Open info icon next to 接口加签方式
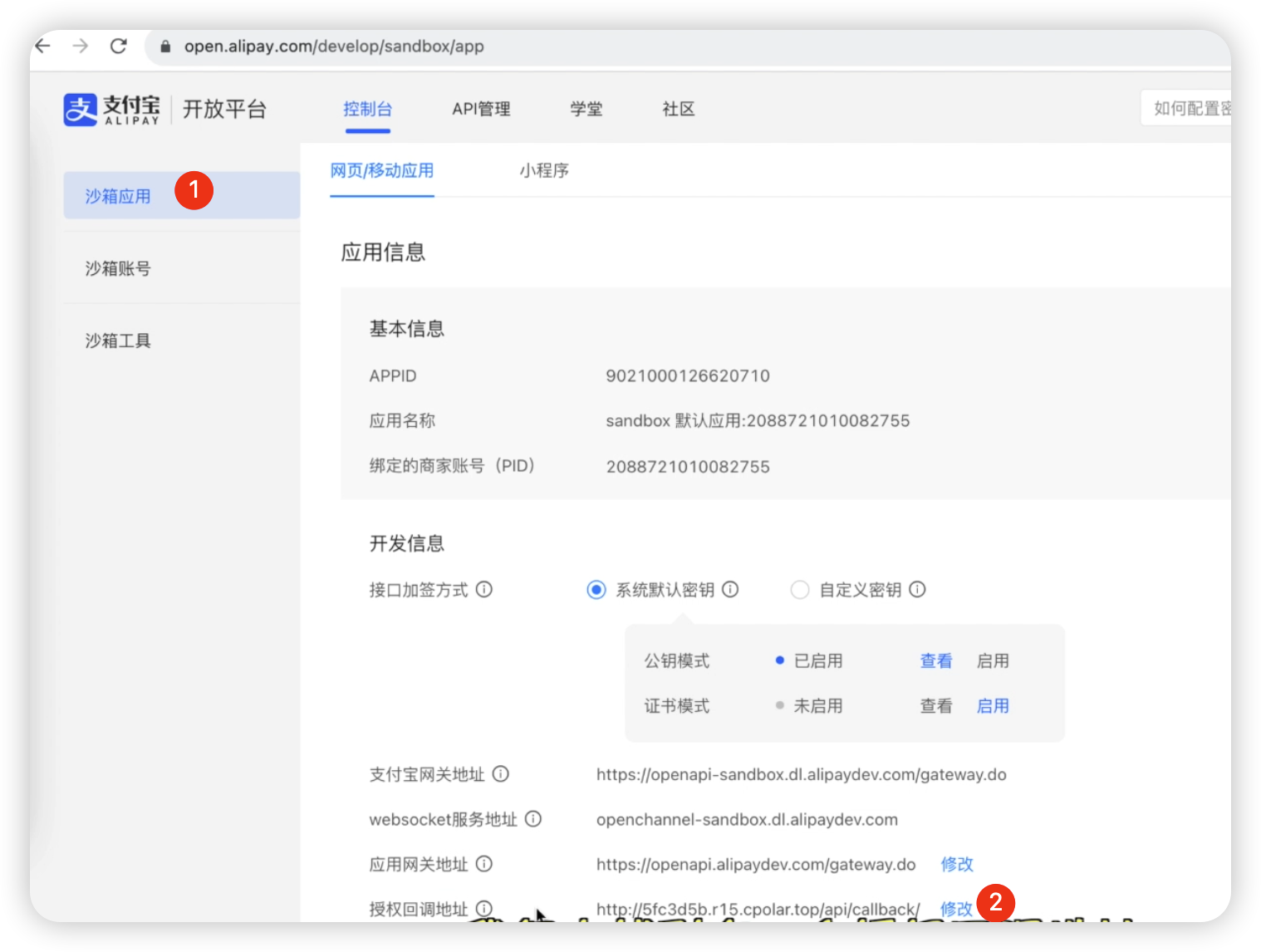Viewport: 1261px width, 952px height. (x=484, y=589)
